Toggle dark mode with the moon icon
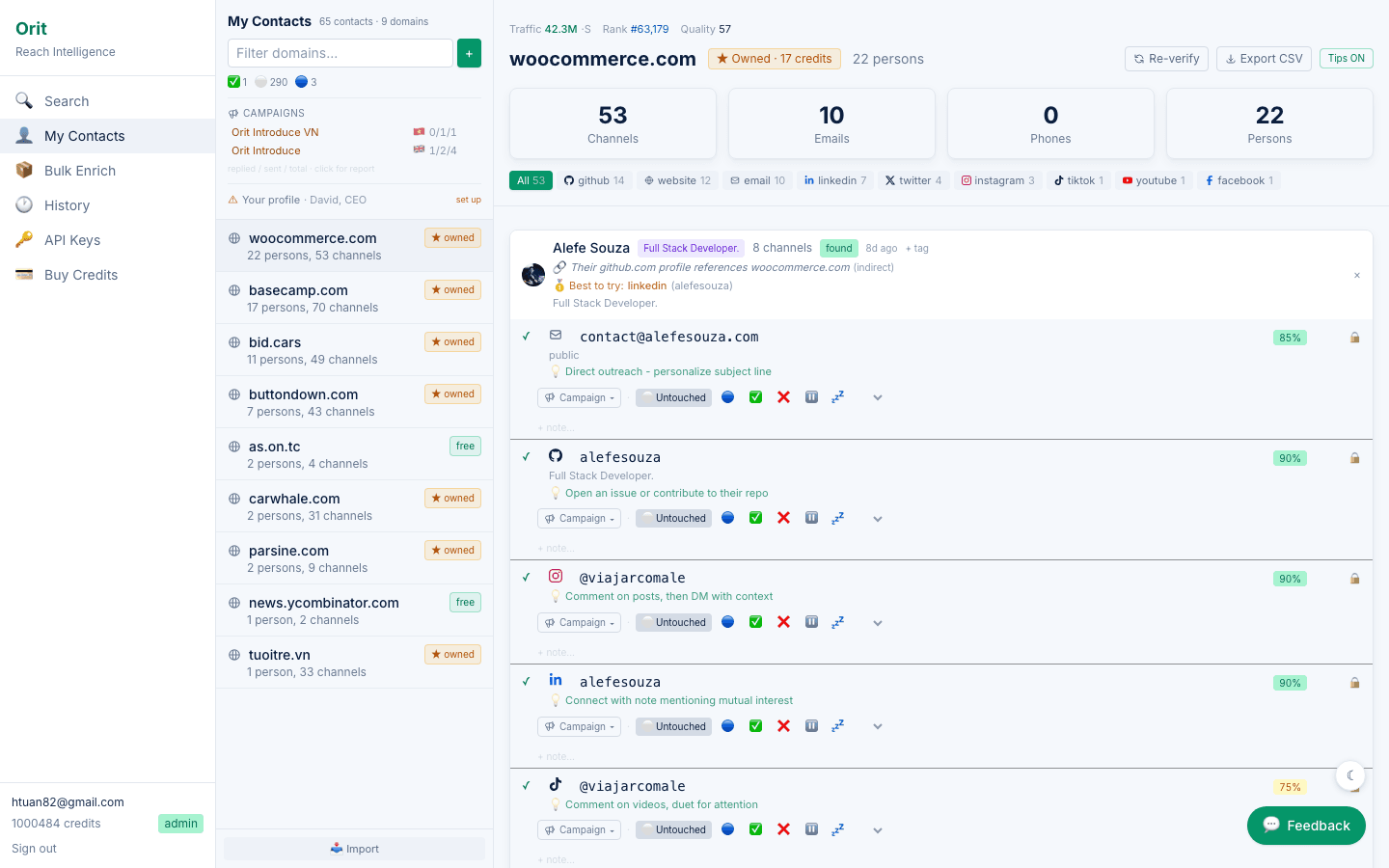 1350,775
